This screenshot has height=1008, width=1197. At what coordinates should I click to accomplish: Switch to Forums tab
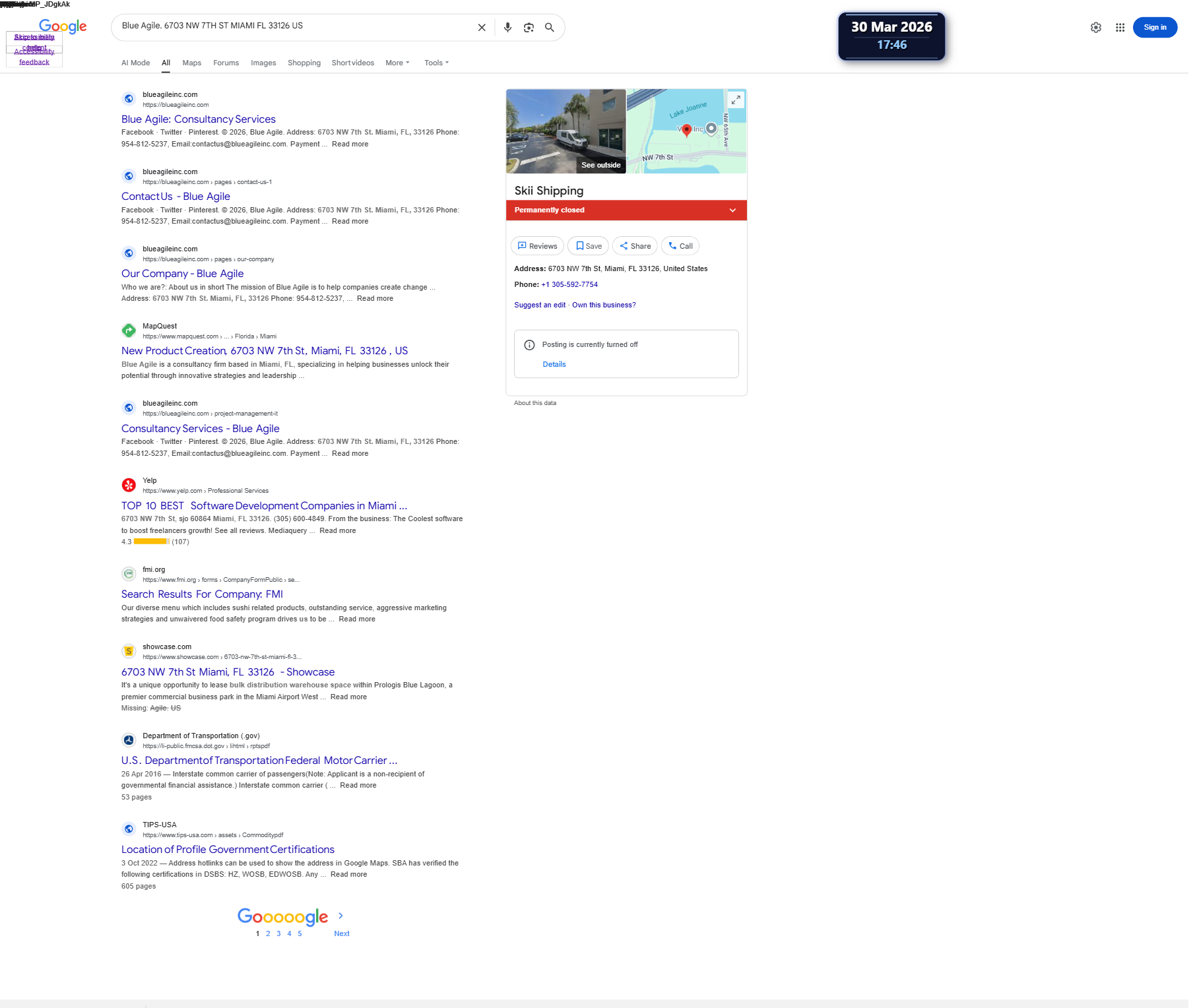[226, 63]
